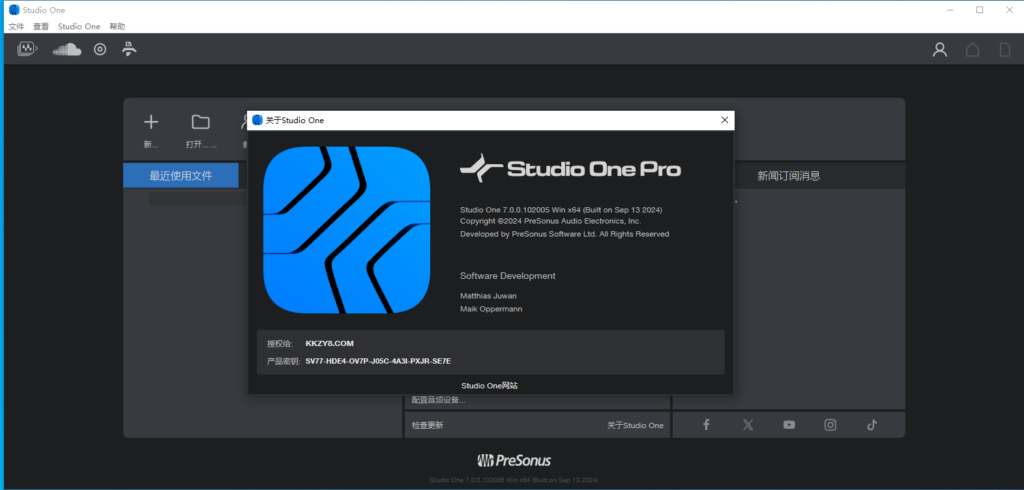1024x490 pixels.
Task: Close the 关于Studio One dialog
Action: 724,120
